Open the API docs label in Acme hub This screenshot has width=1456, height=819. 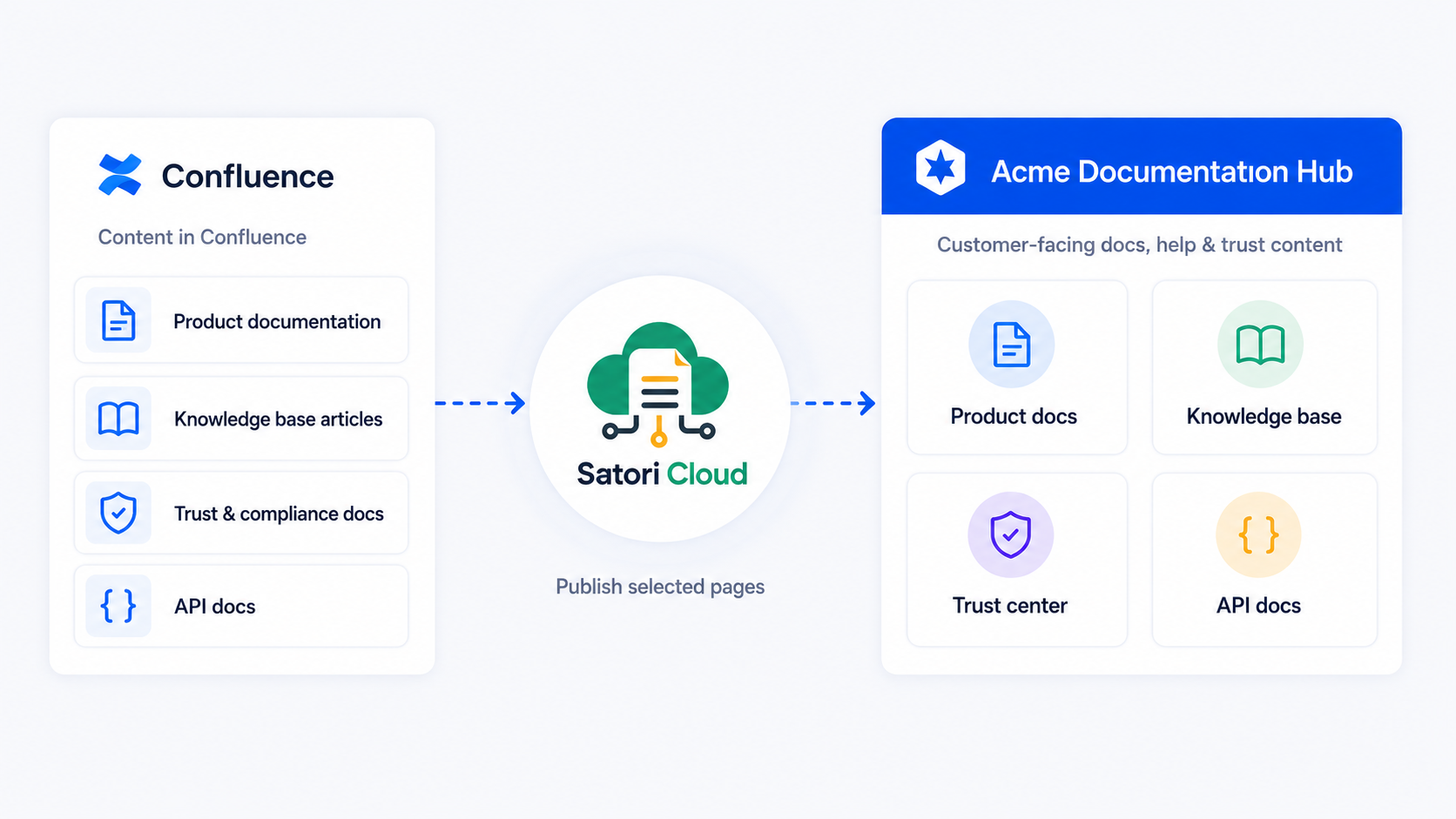click(1258, 605)
